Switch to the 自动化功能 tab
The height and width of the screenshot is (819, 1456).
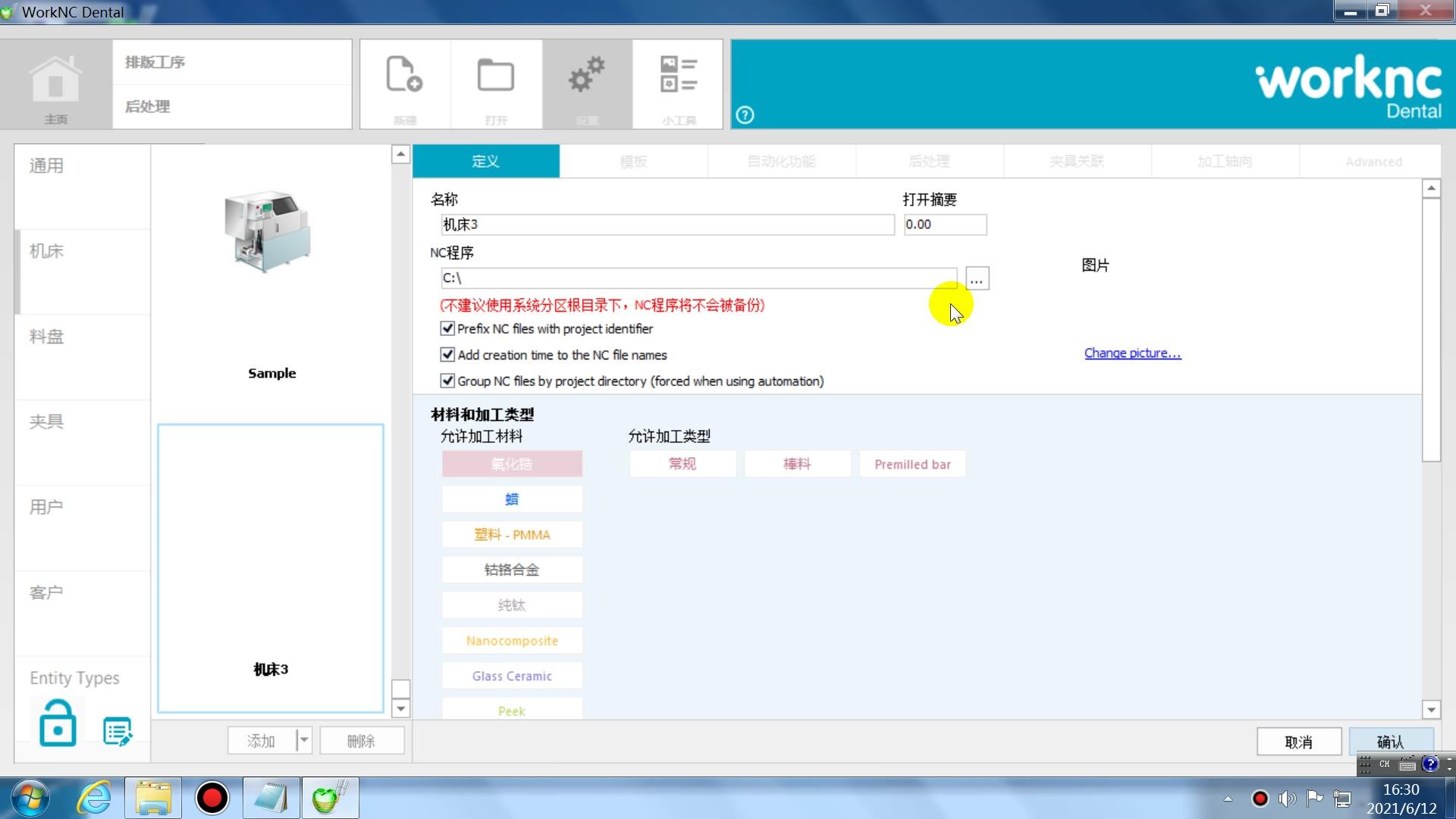tap(781, 162)
